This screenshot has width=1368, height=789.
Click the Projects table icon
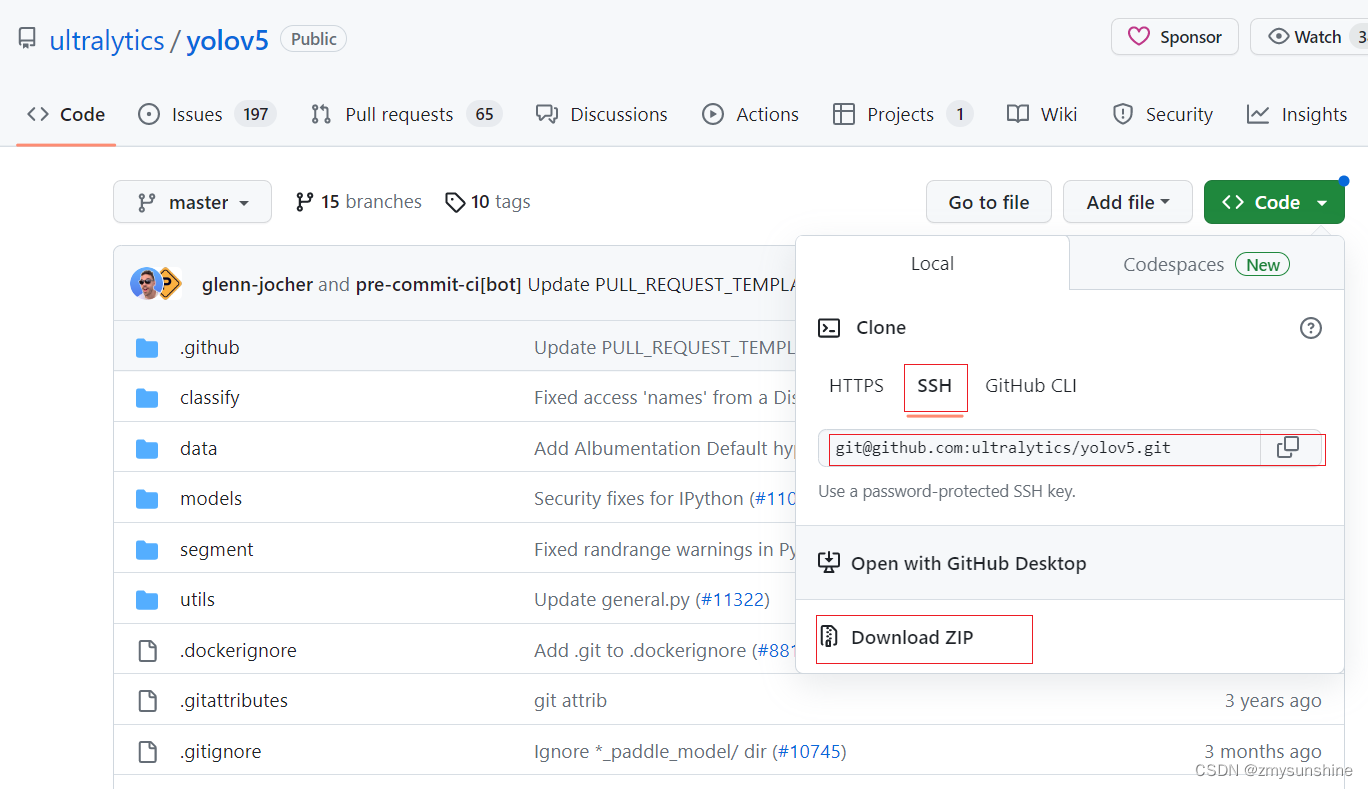844,114
